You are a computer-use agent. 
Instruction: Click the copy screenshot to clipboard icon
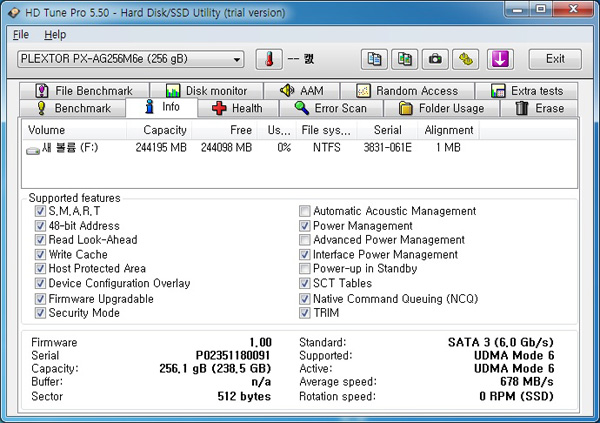(x=404, y=59)
